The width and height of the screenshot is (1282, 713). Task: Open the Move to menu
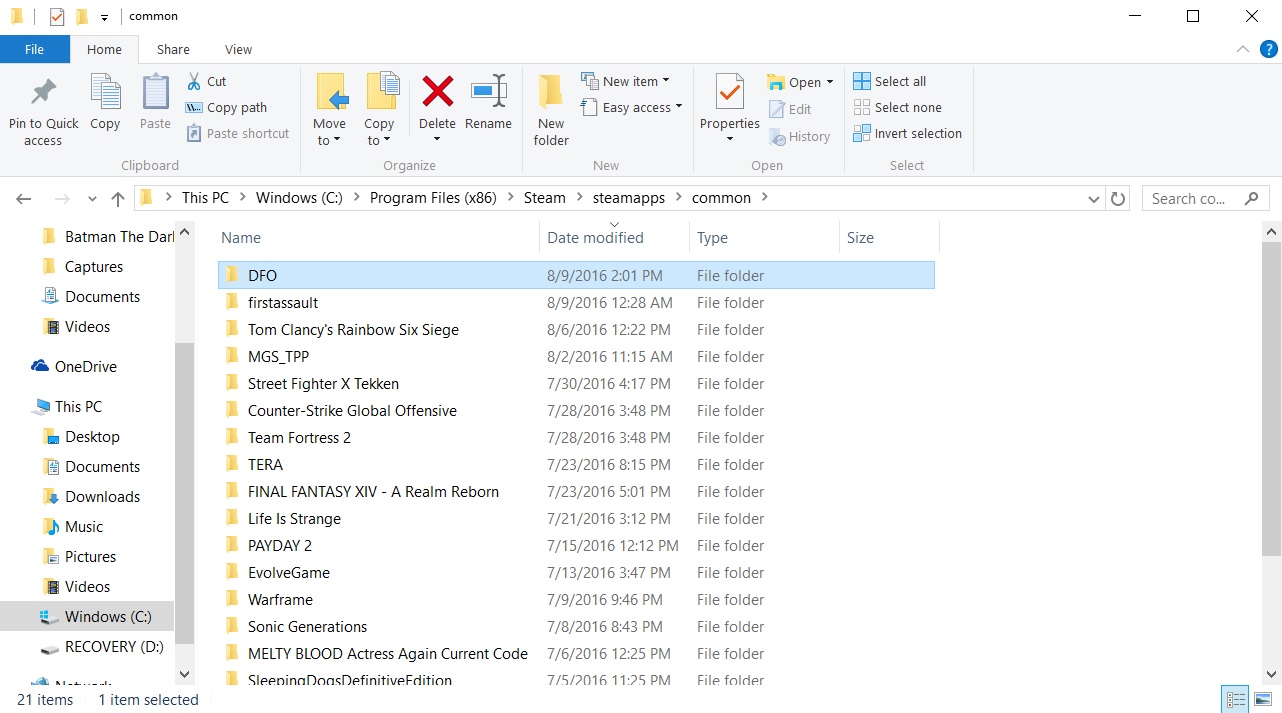(329, 110)
